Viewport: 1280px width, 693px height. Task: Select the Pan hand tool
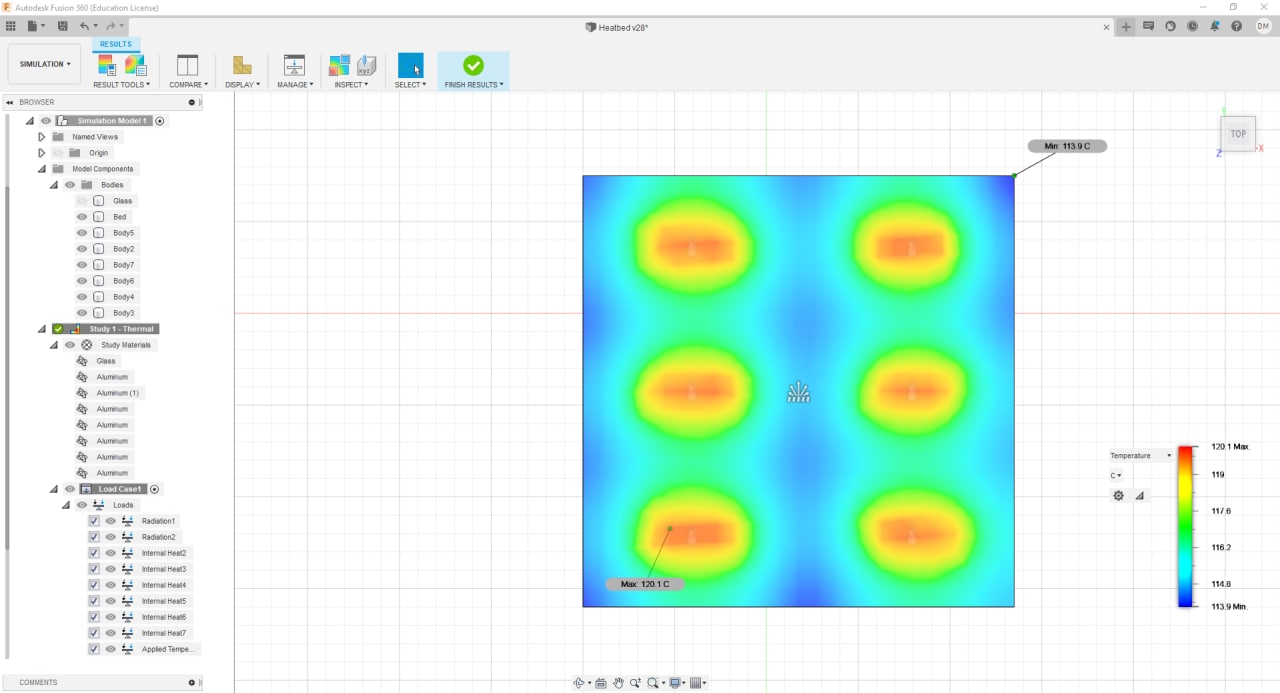point(618,683)
